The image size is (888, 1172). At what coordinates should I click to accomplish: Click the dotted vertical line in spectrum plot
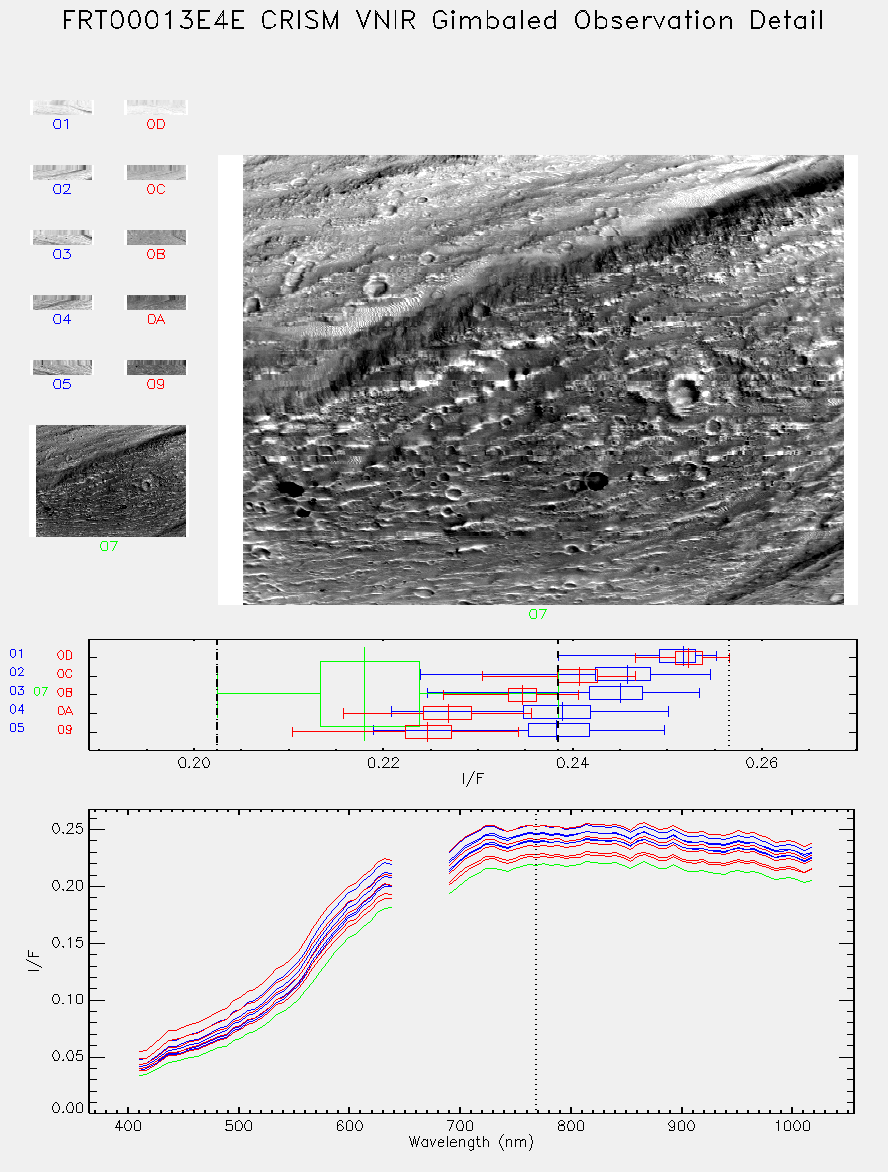tap(536, 960)
